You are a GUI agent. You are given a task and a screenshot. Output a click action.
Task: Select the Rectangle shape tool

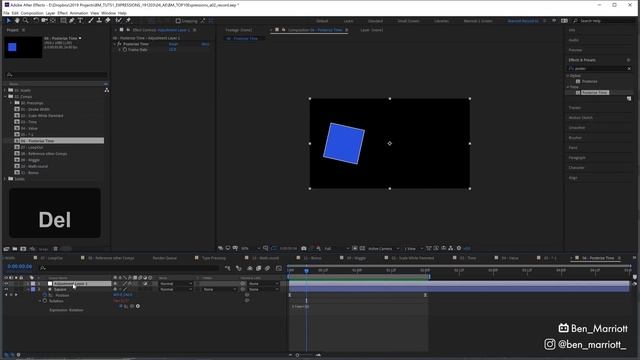[63, 20]
